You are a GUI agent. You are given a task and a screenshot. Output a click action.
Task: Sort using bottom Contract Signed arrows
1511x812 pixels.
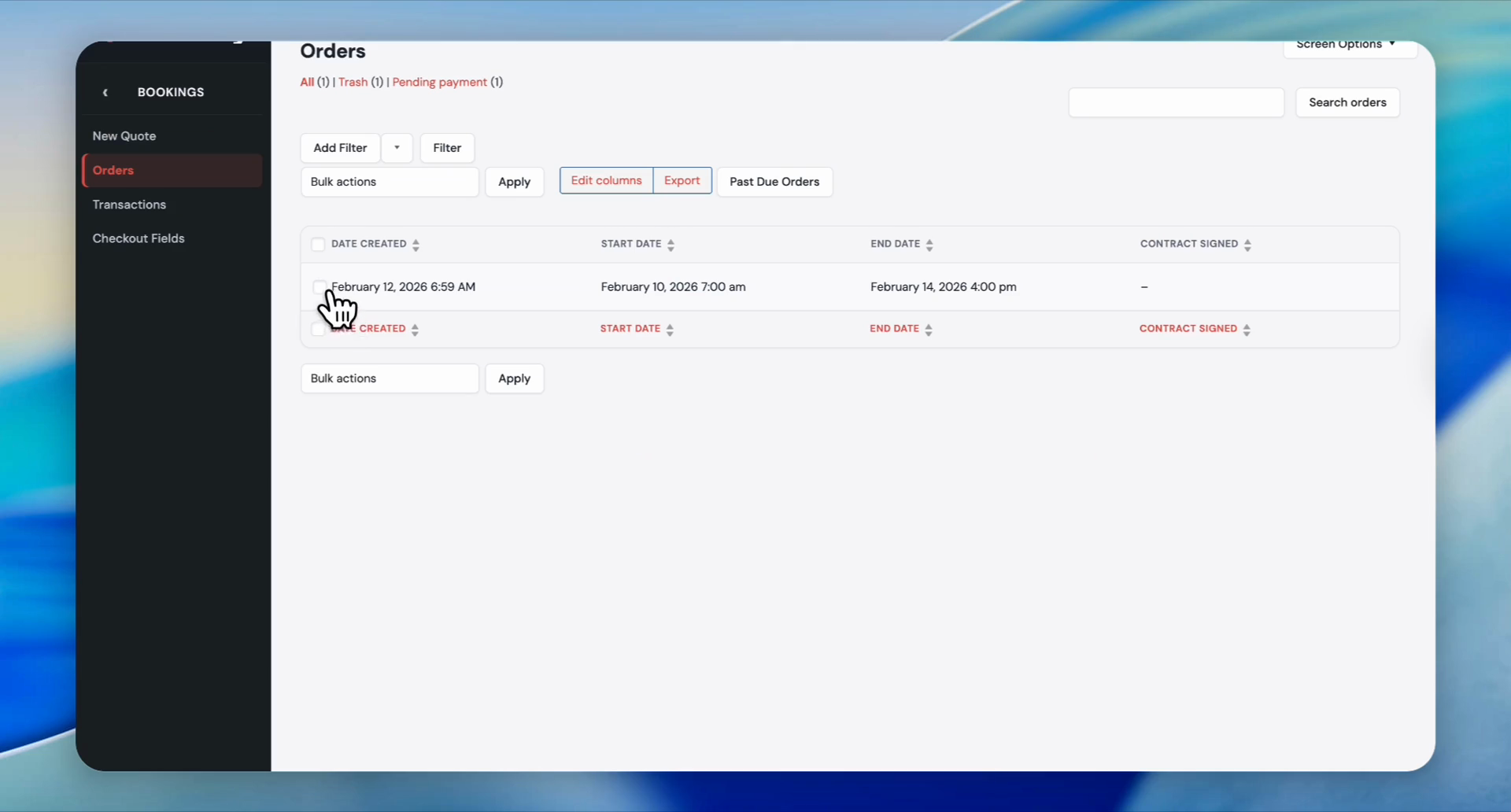tap(1248, 330)
